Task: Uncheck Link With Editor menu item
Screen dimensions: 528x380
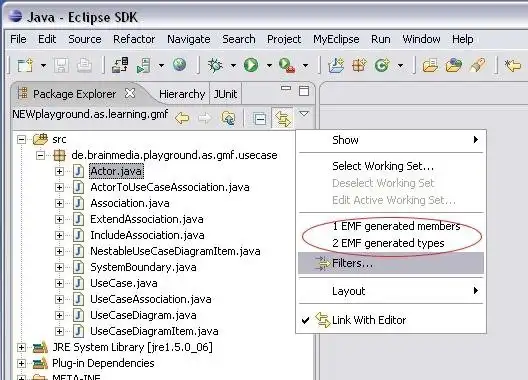Action: point(391,320)
